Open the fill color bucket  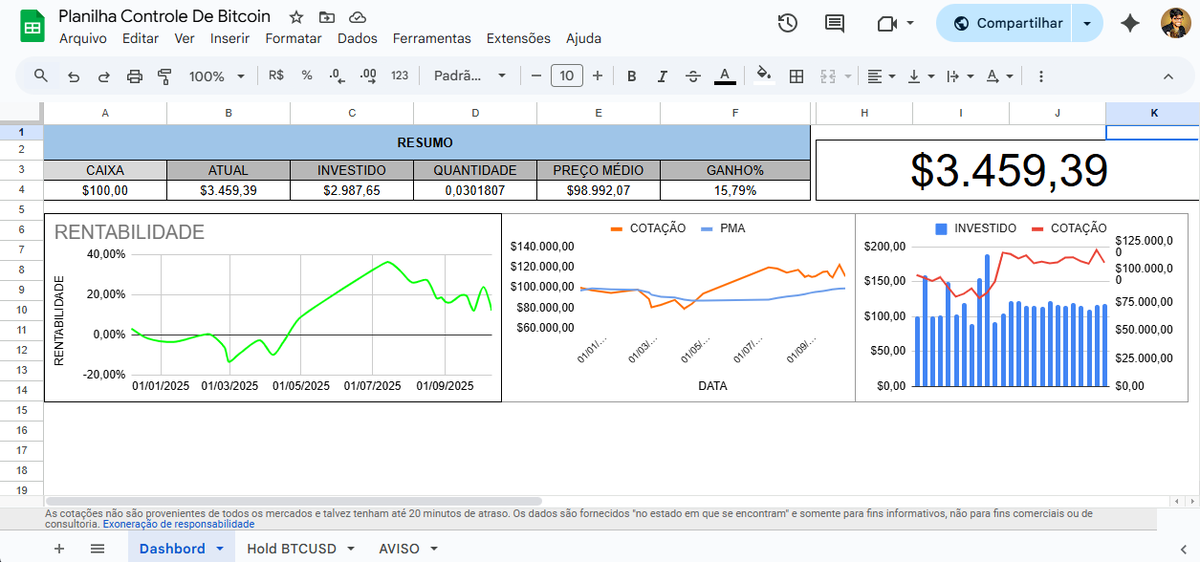click(x=764, y=76)
